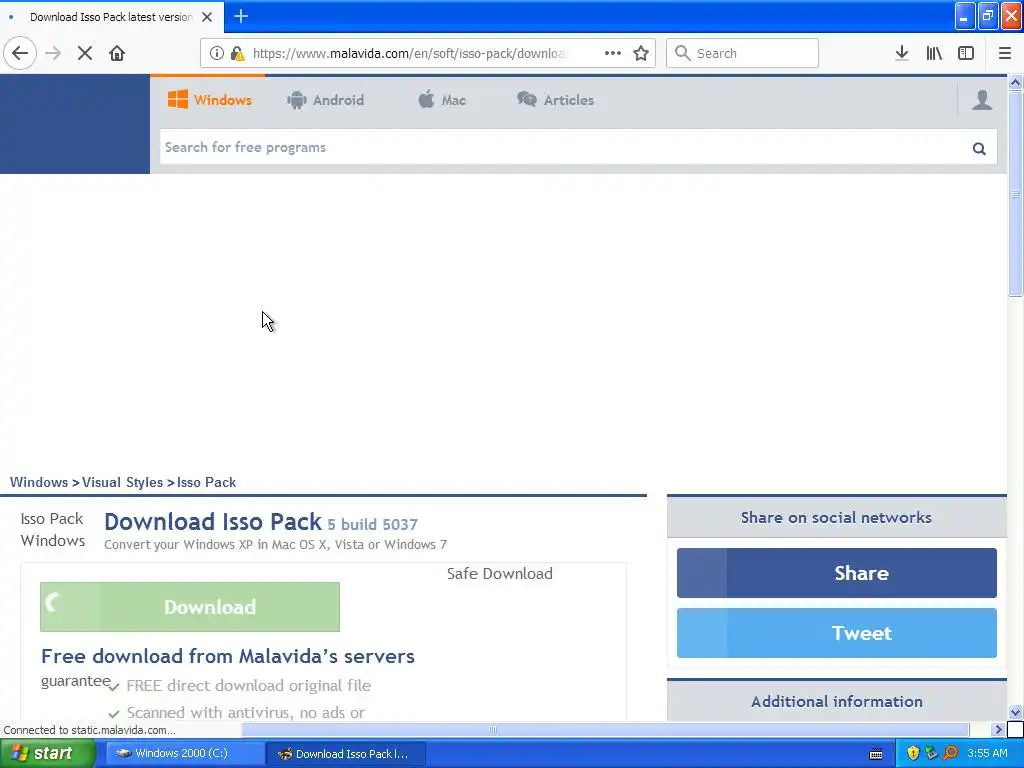The image size is (1024, 768).
Task: Click the green Download button
Action: (x=190, y=607)
